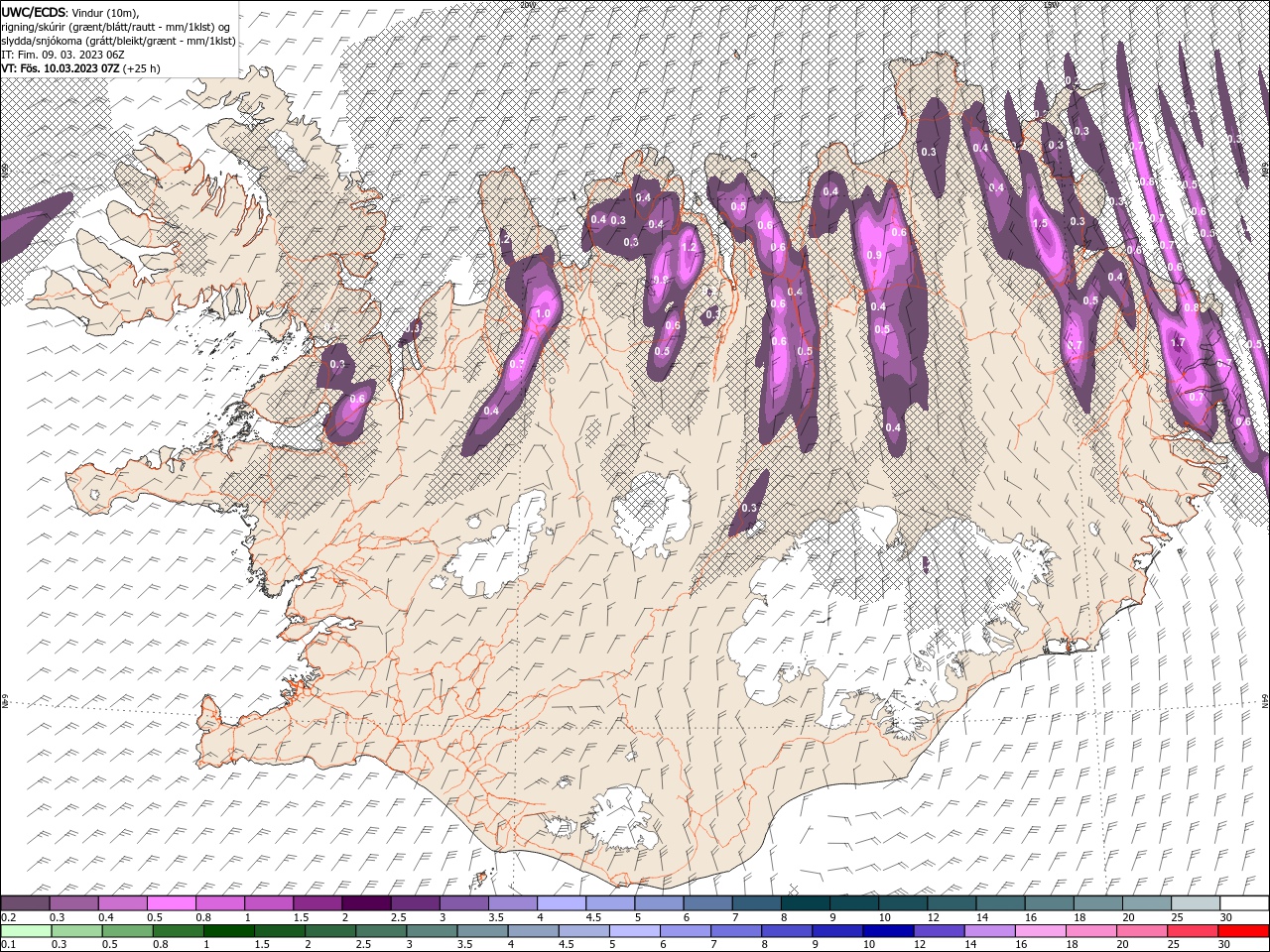Select pale grey top swatch between 25 and 30
Viewport: 1270px width, 952px height.
point(1196,902)
